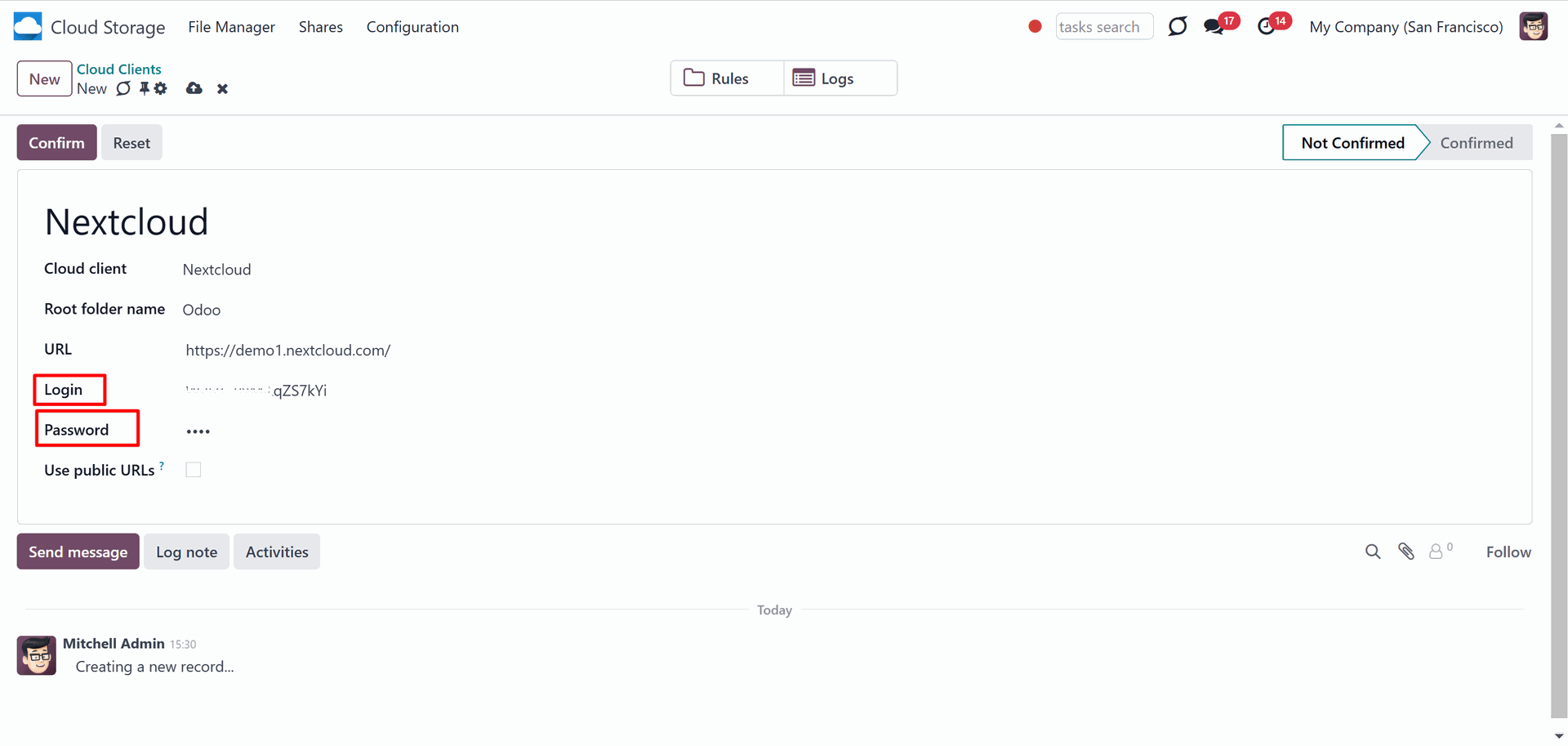Click the Cloud Storage app title
The width and height of the screenshot is (1568, 746).
coord(108,27)
